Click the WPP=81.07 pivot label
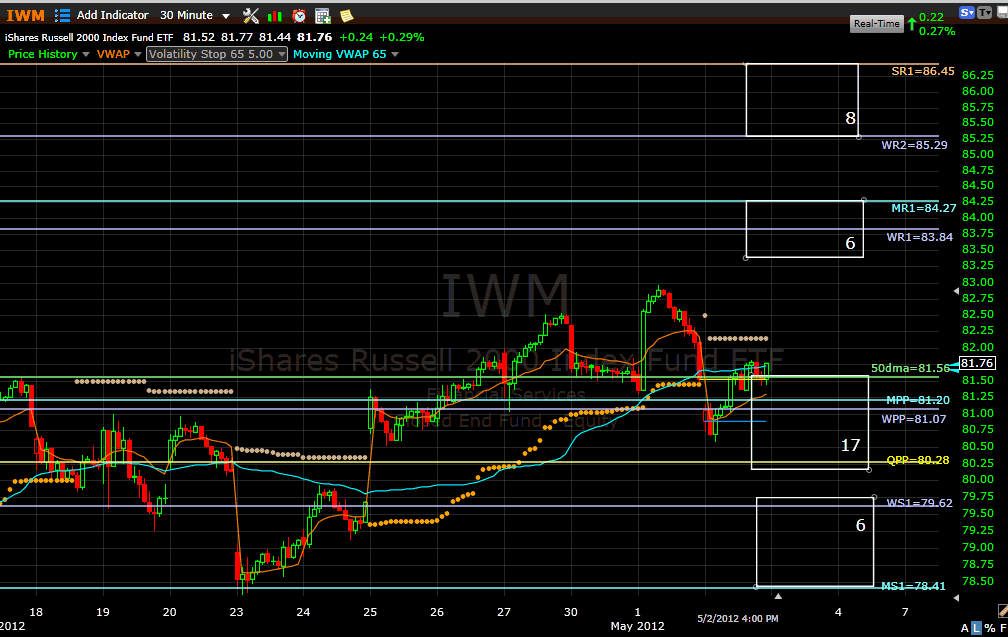This screenshot has width=1008, height=637. click(914, 419)
